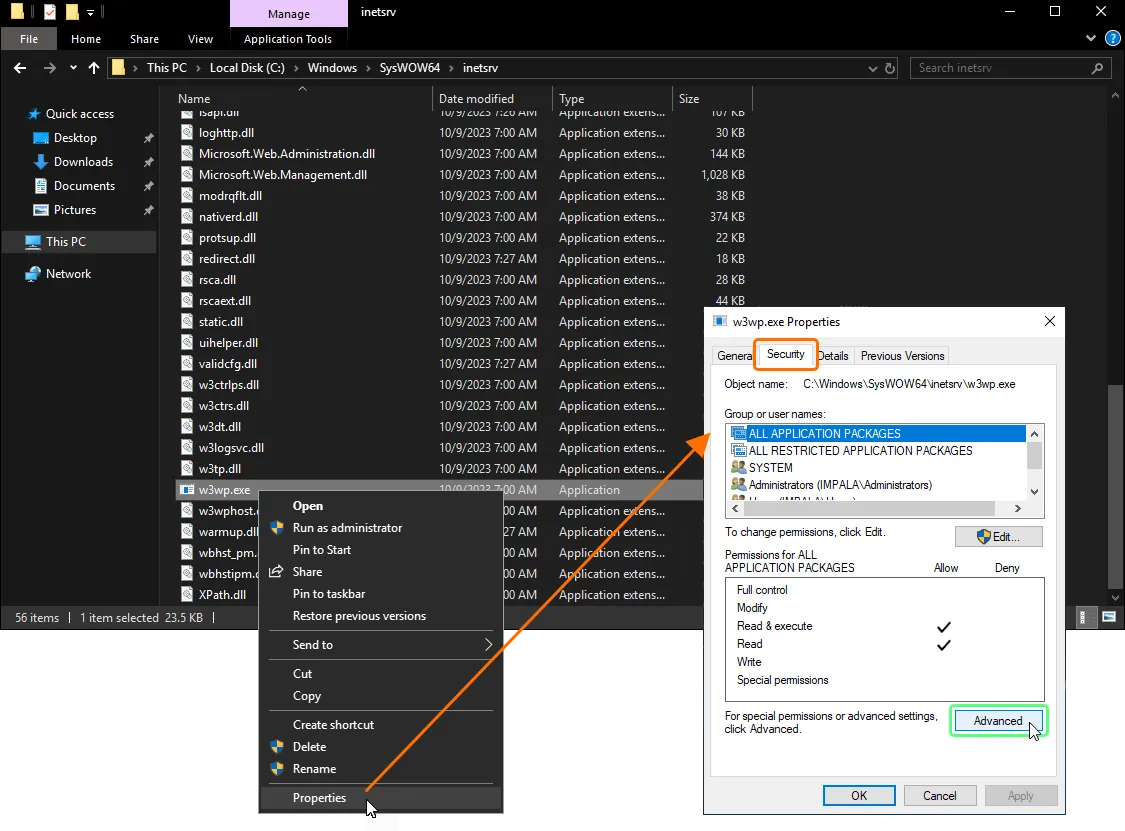Screen dimensions: 1125x831
Task: Click the SYSTEM user group icon
Action: tap(738, 468)
